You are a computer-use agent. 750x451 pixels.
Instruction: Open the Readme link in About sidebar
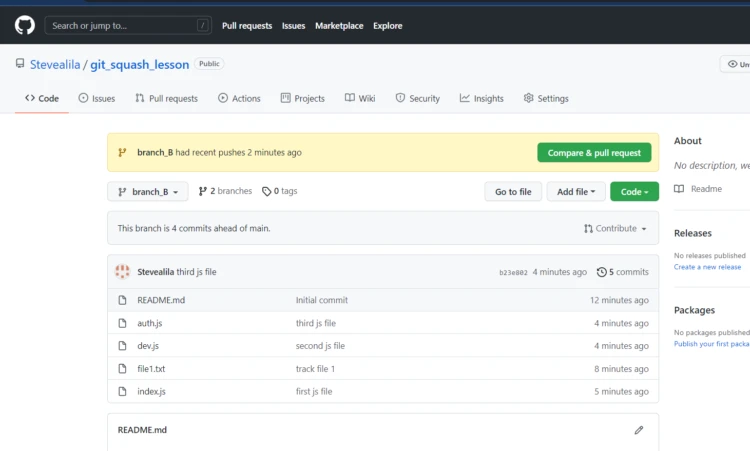point(705,188)
